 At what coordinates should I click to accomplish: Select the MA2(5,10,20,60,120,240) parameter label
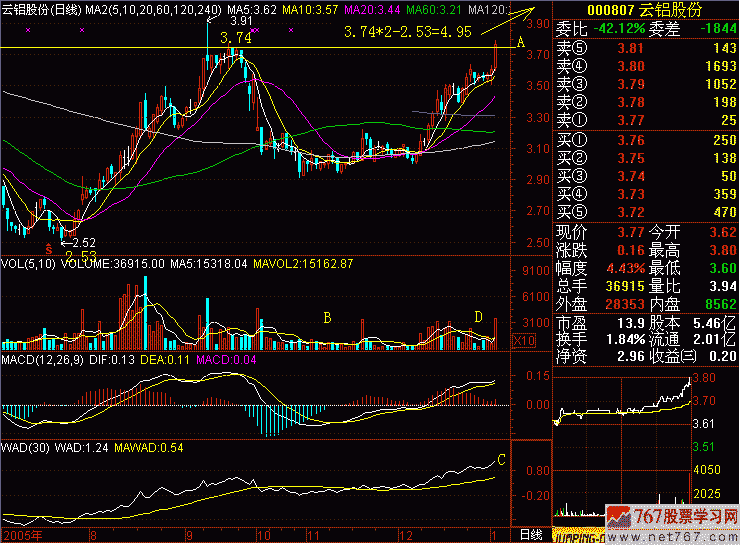(152, 9)
